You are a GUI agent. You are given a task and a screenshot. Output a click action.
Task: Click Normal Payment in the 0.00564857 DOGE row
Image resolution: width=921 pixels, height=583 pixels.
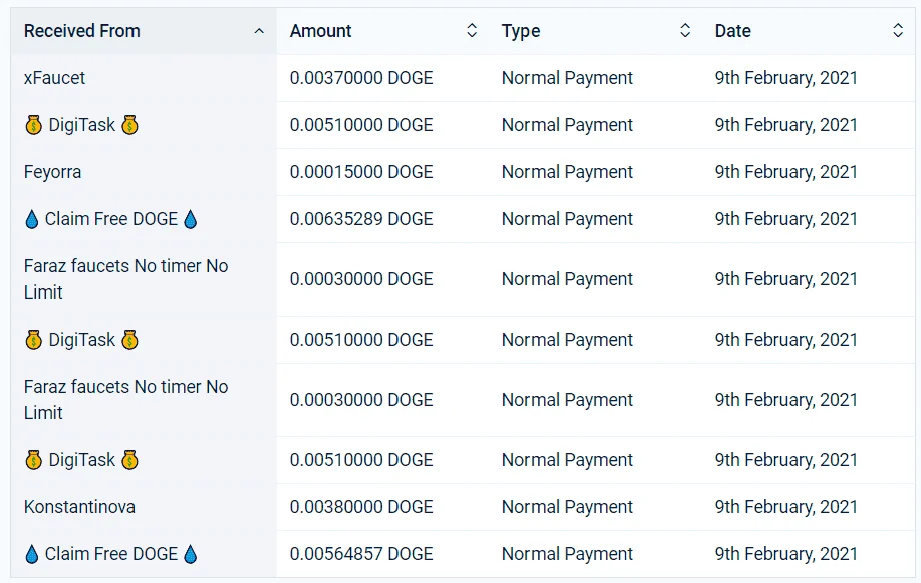pos(567,554)
